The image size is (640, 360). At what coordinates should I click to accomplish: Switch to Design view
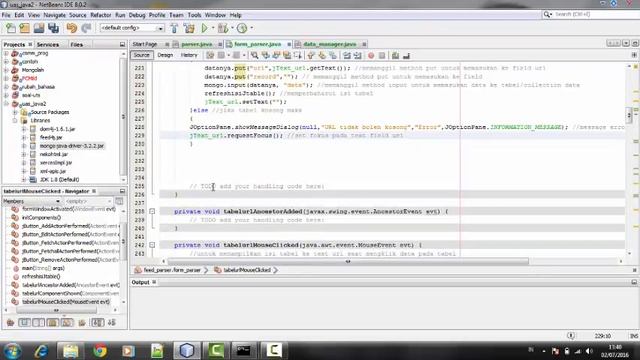(x=165, y=55)
